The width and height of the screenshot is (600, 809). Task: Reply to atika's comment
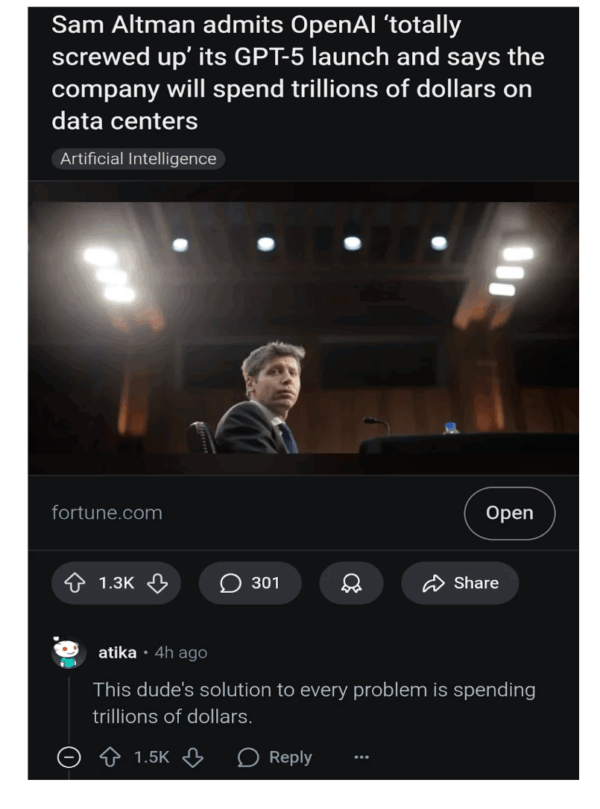tap(275, 758)
